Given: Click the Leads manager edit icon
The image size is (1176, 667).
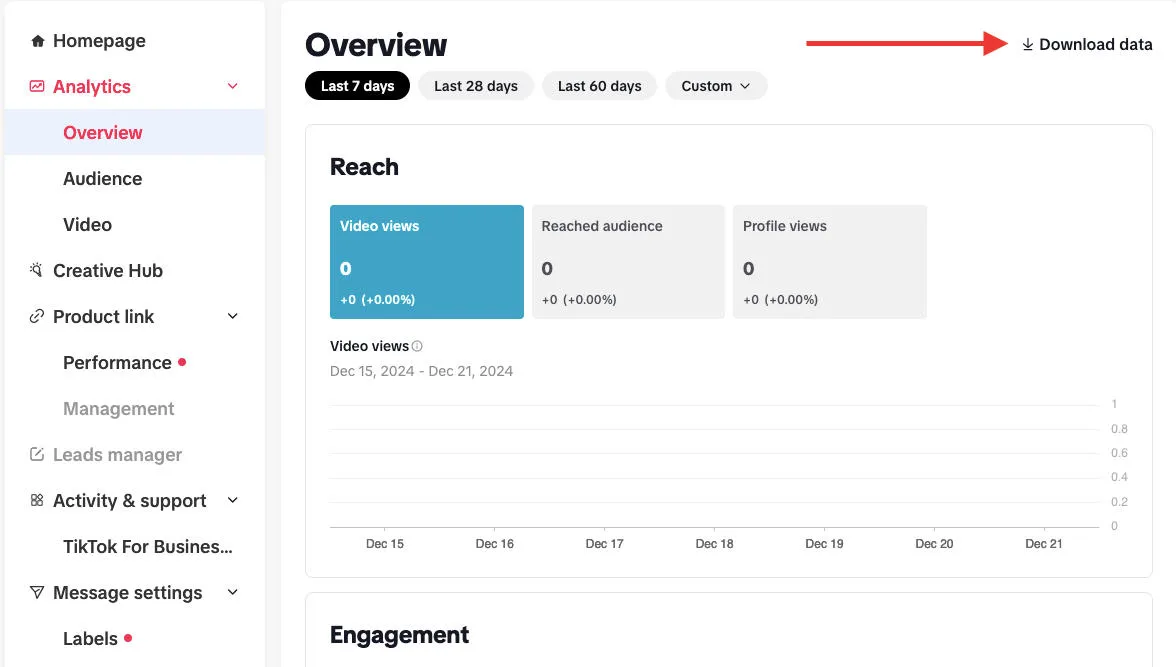Looking at the screenshot, I should click(x=37, y=455).
